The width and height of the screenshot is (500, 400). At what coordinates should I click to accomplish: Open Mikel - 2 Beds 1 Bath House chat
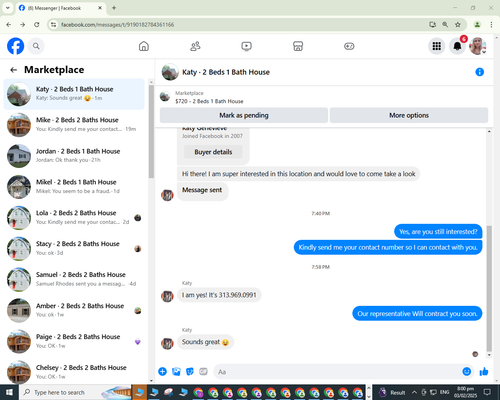[74, 187]
